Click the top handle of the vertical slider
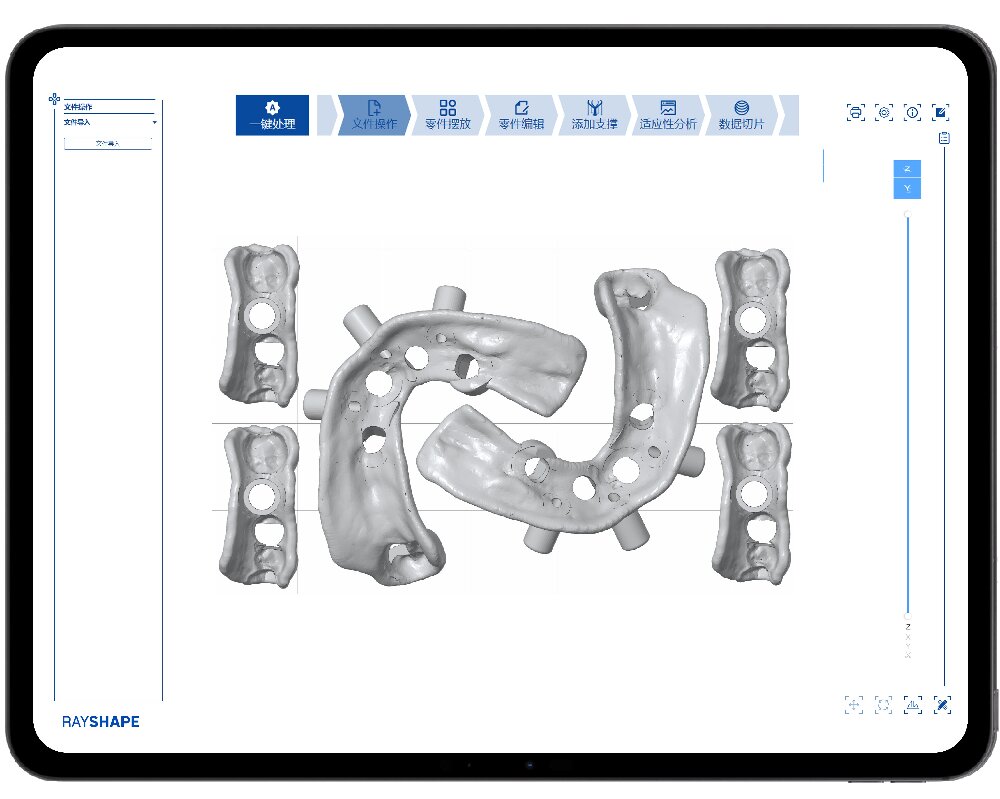Screen dimensions: 1000x799 908,214
